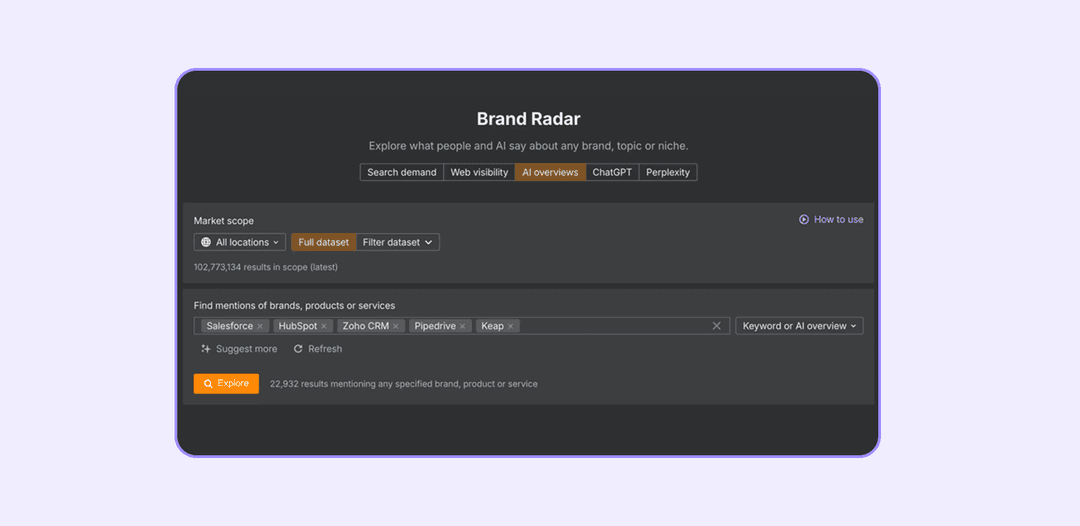Viewport: 1080px width, 526px height.
Task: Click the sparkle icon beside Suggest more
Action: tap(205, 349)
